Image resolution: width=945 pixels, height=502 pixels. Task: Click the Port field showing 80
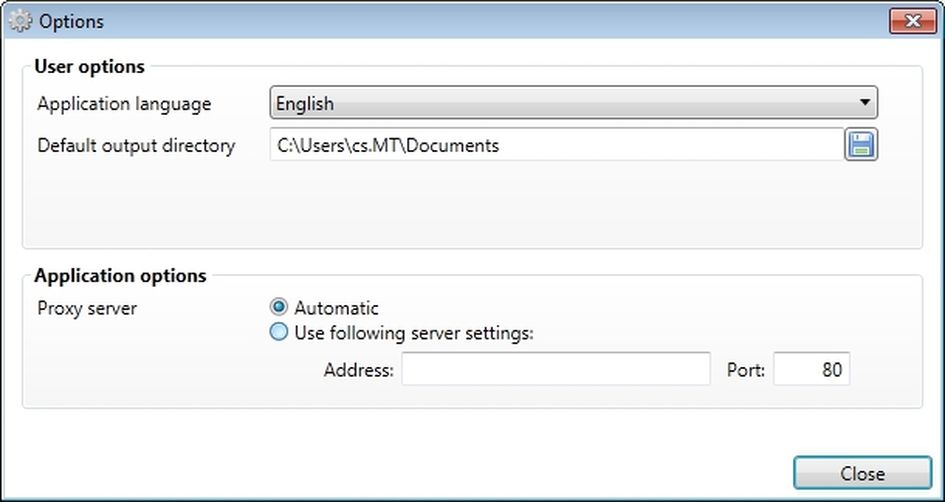[x=810, y=370]
